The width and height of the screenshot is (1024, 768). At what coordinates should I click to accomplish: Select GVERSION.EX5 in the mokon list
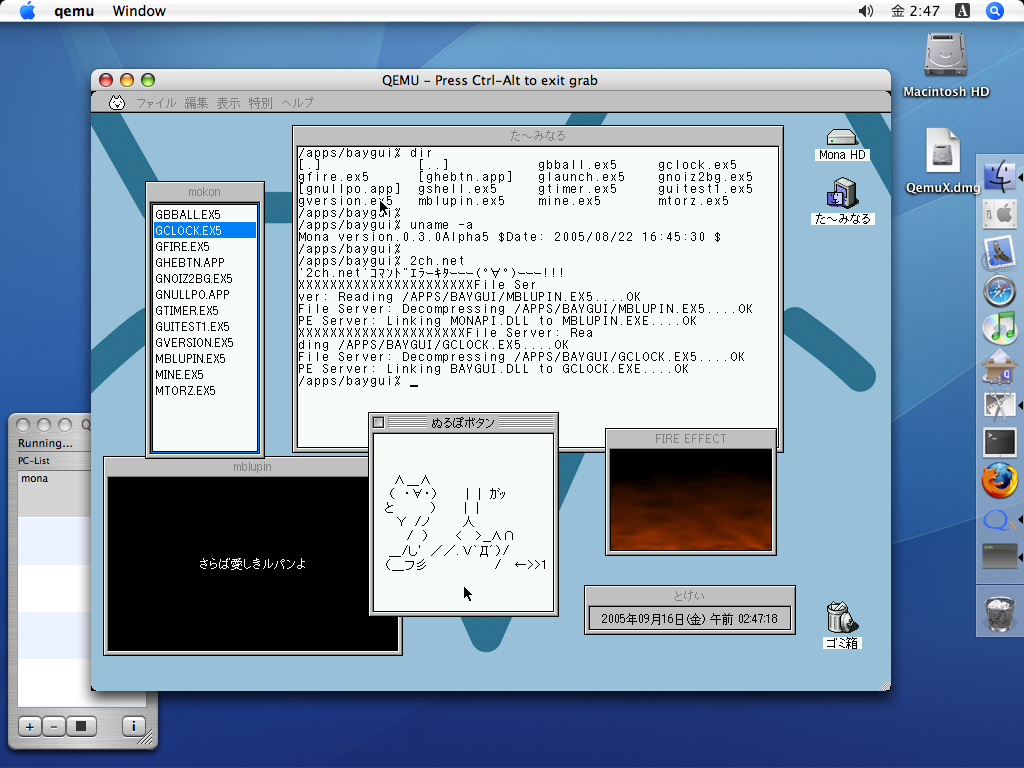pos(204,343)
